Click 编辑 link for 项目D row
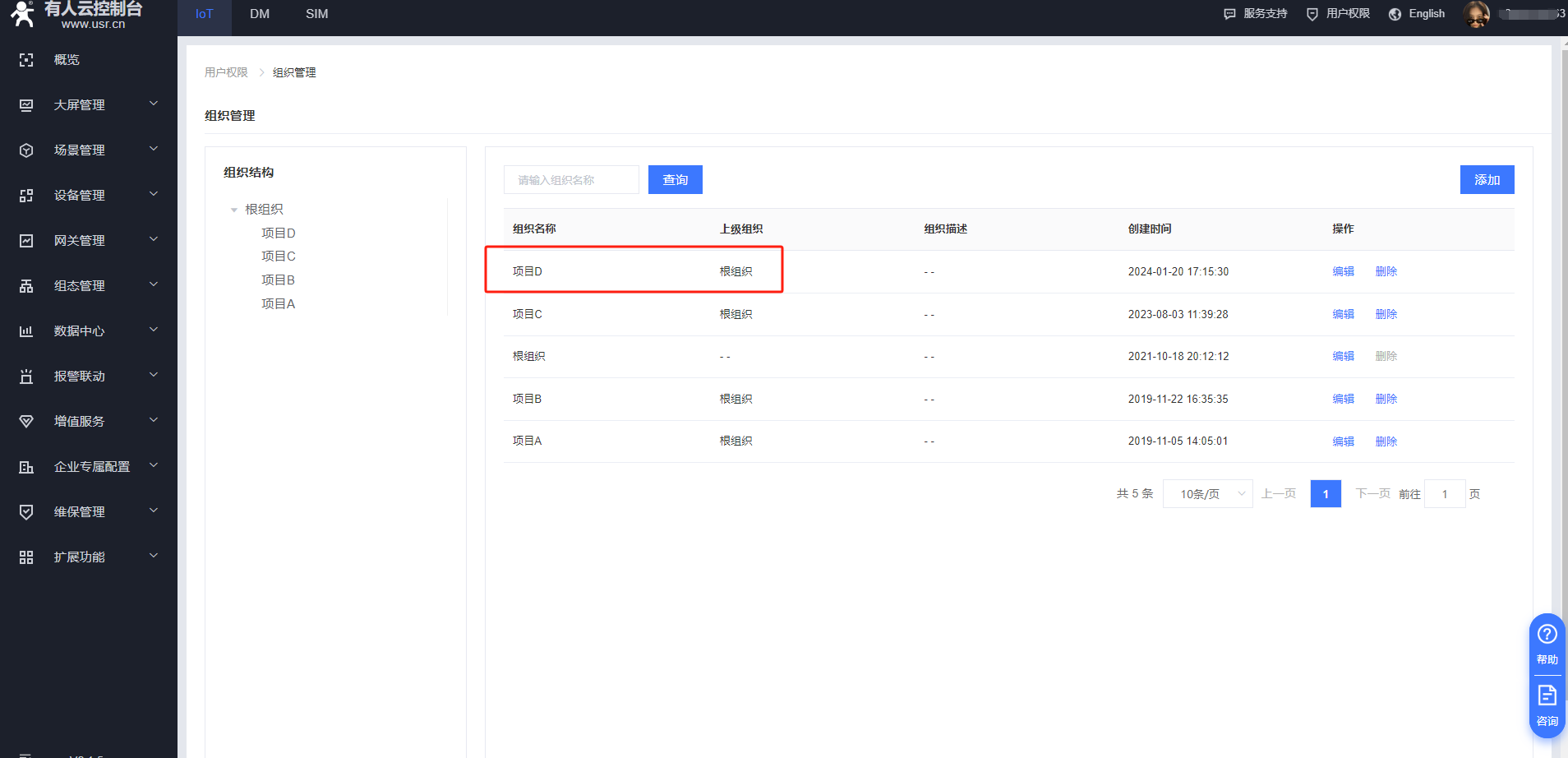 pos(1343,271)
